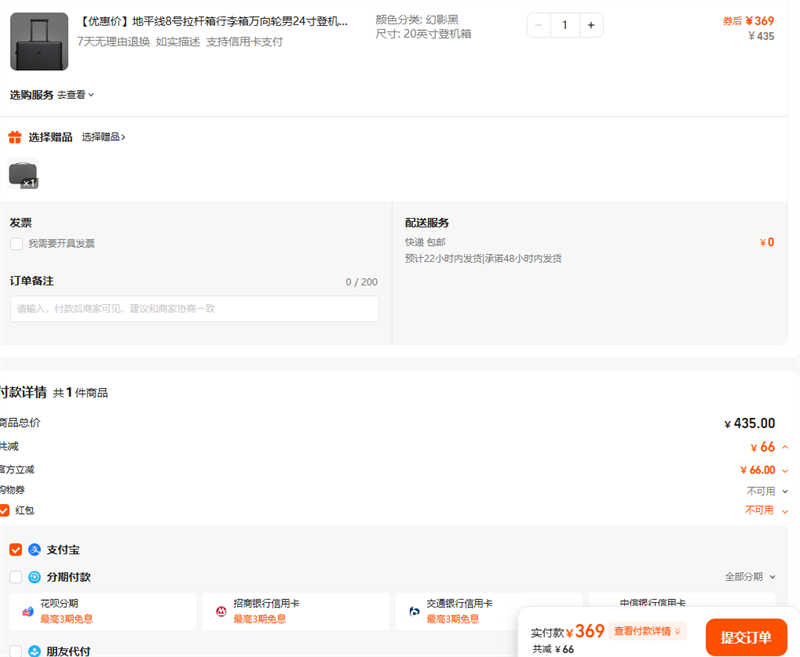This screenshot has width=800, height=657.
Task: Click the orange gift box icon
Action: pyautogui.click(x=15, y=137)
